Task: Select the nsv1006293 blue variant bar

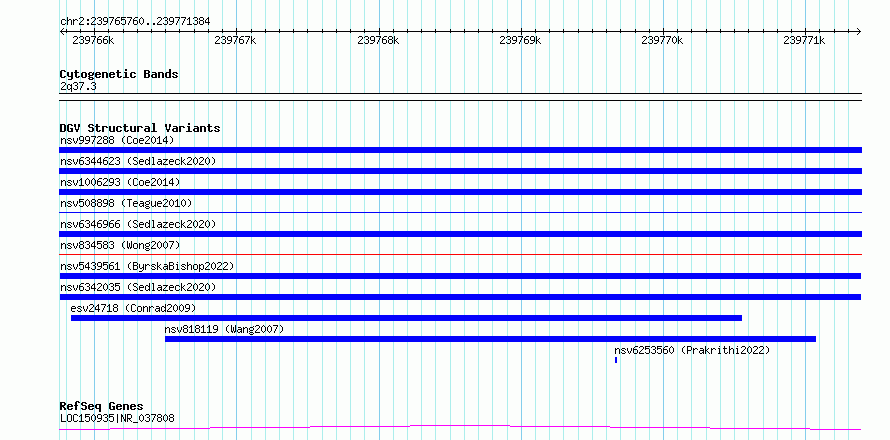Action: [x=460, y=192]
